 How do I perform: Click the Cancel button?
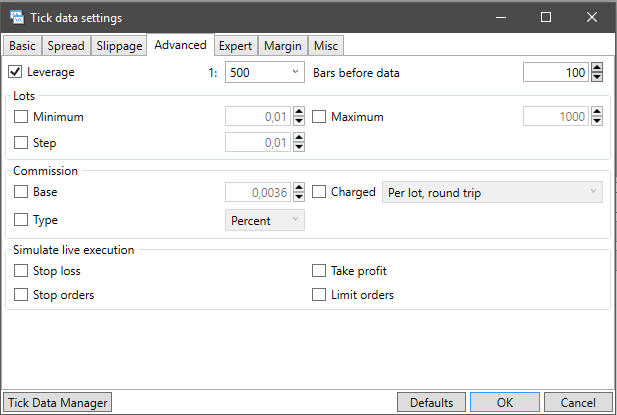[x=578, y=402]
